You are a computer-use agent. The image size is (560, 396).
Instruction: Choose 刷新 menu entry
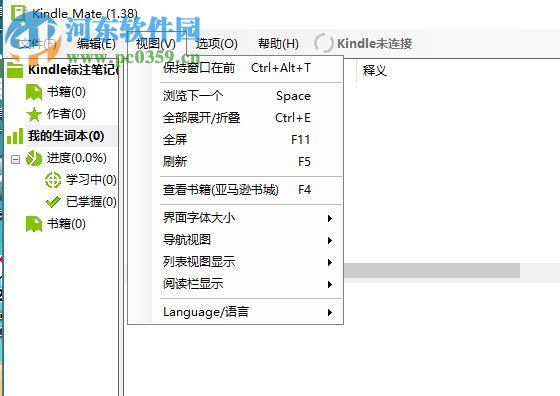click(236, 162)
